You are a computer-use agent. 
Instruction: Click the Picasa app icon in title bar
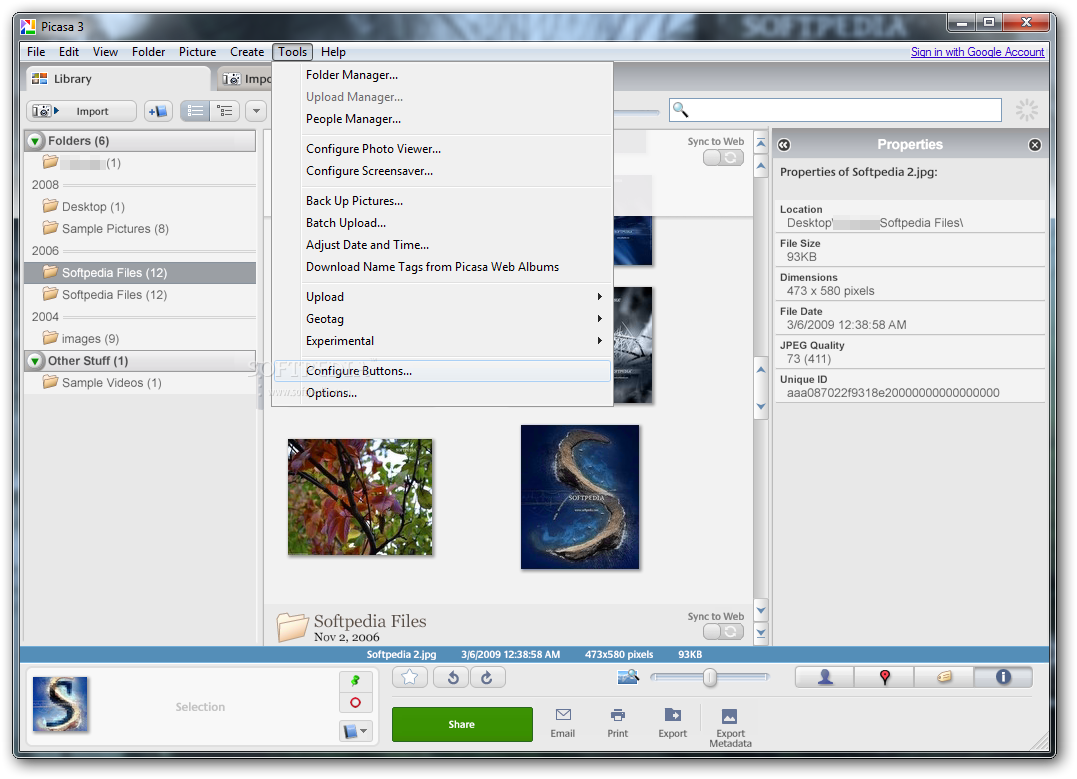(x=28, y=27)
